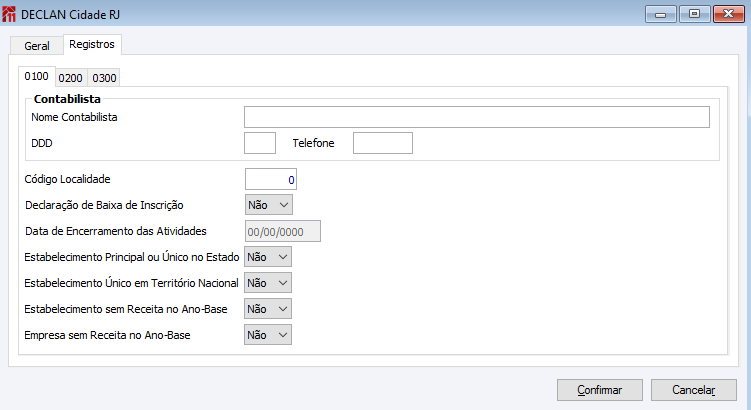Click the Confirmar button

(600, 390)
